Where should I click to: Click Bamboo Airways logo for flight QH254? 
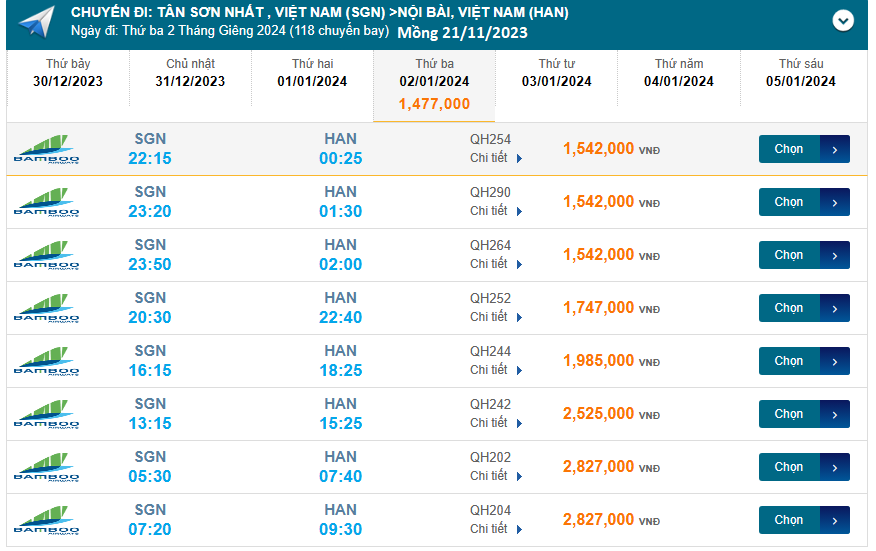coord(46,149)
